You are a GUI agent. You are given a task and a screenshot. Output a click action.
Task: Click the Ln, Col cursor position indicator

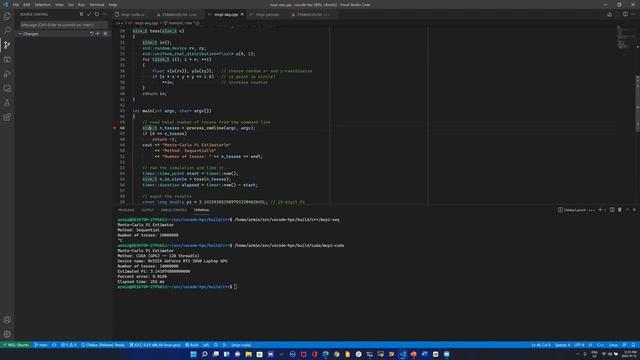[541, 345]
